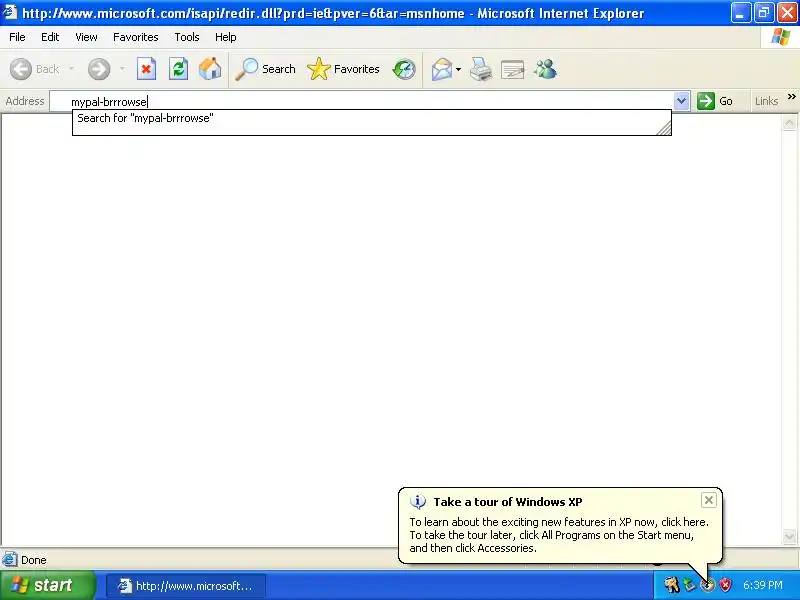Click the Forward navigation button

[x=98, y=69]
